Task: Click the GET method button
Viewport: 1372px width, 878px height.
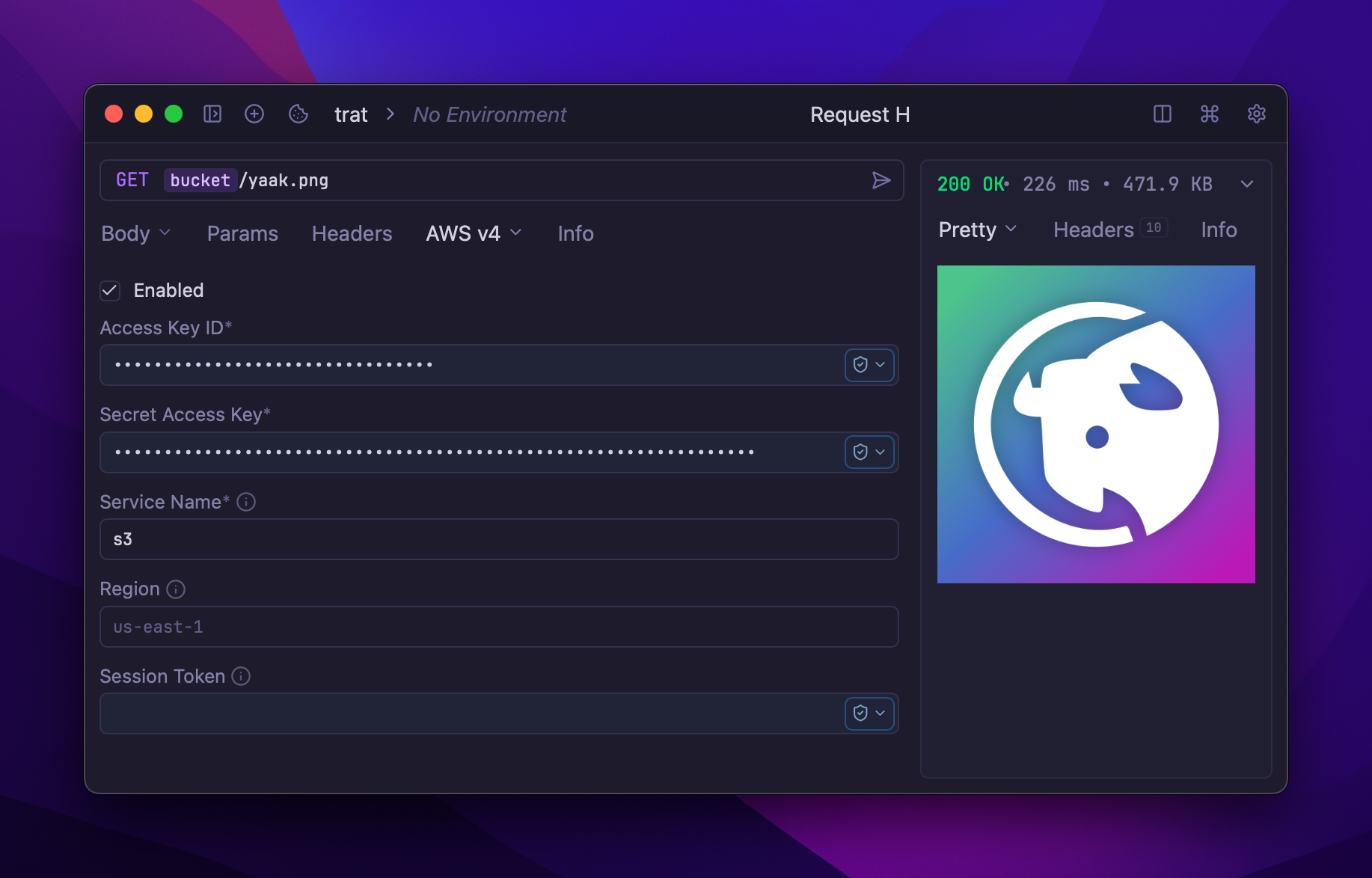Action: (x=132, y=180)
